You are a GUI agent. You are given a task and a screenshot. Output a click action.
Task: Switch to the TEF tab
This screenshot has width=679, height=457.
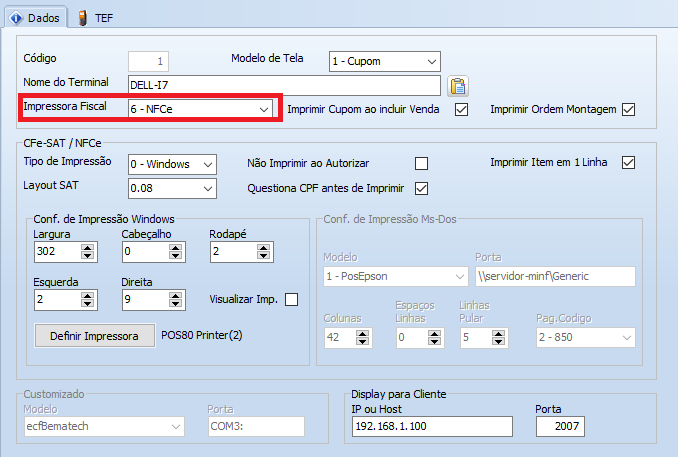tap(96, 18)
